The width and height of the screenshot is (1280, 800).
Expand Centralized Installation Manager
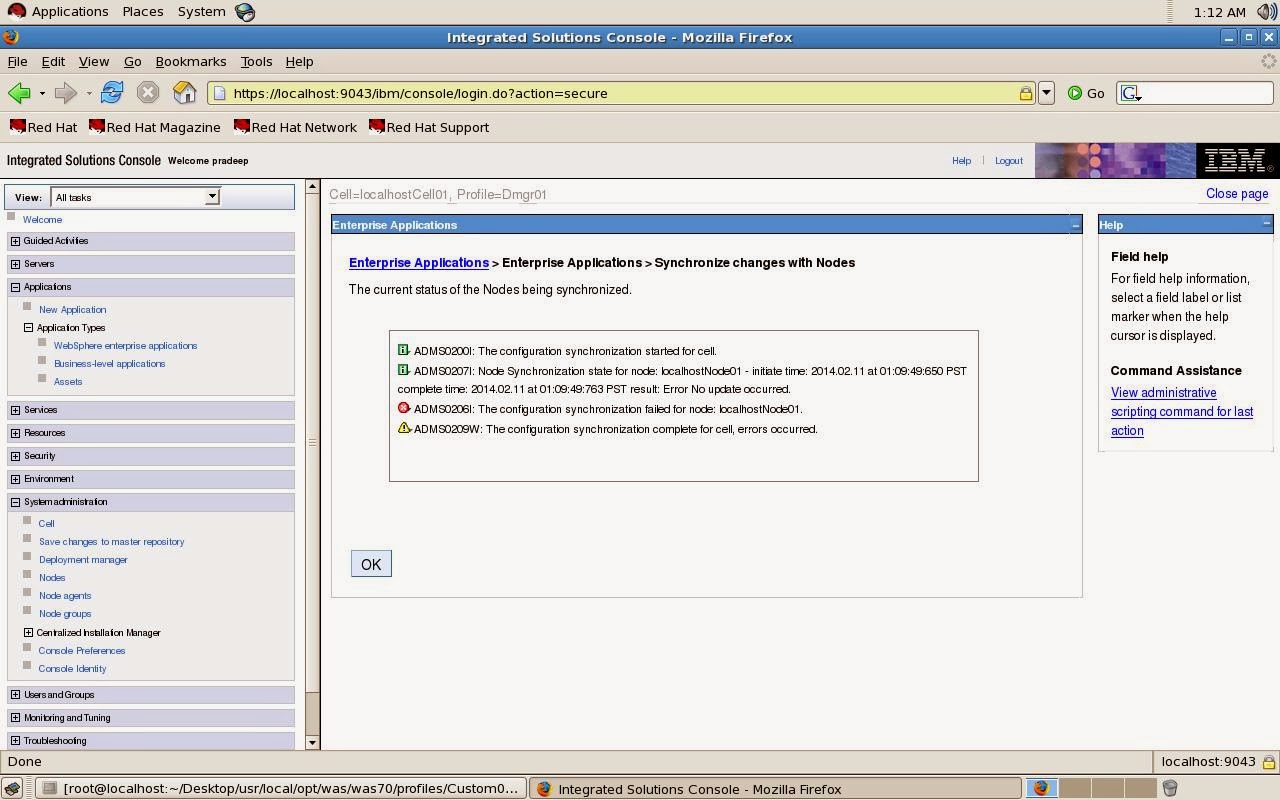[x=29, y=632]
